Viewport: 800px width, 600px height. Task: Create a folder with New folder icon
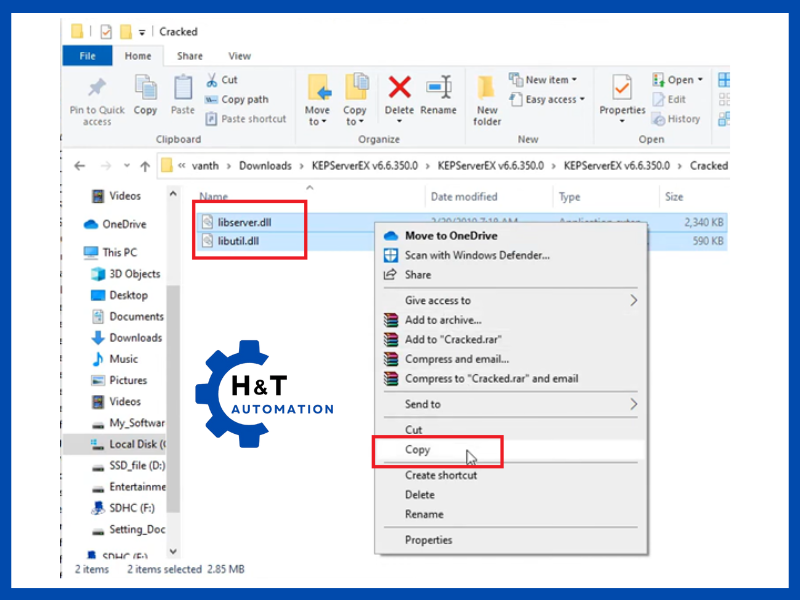point(487,100)
